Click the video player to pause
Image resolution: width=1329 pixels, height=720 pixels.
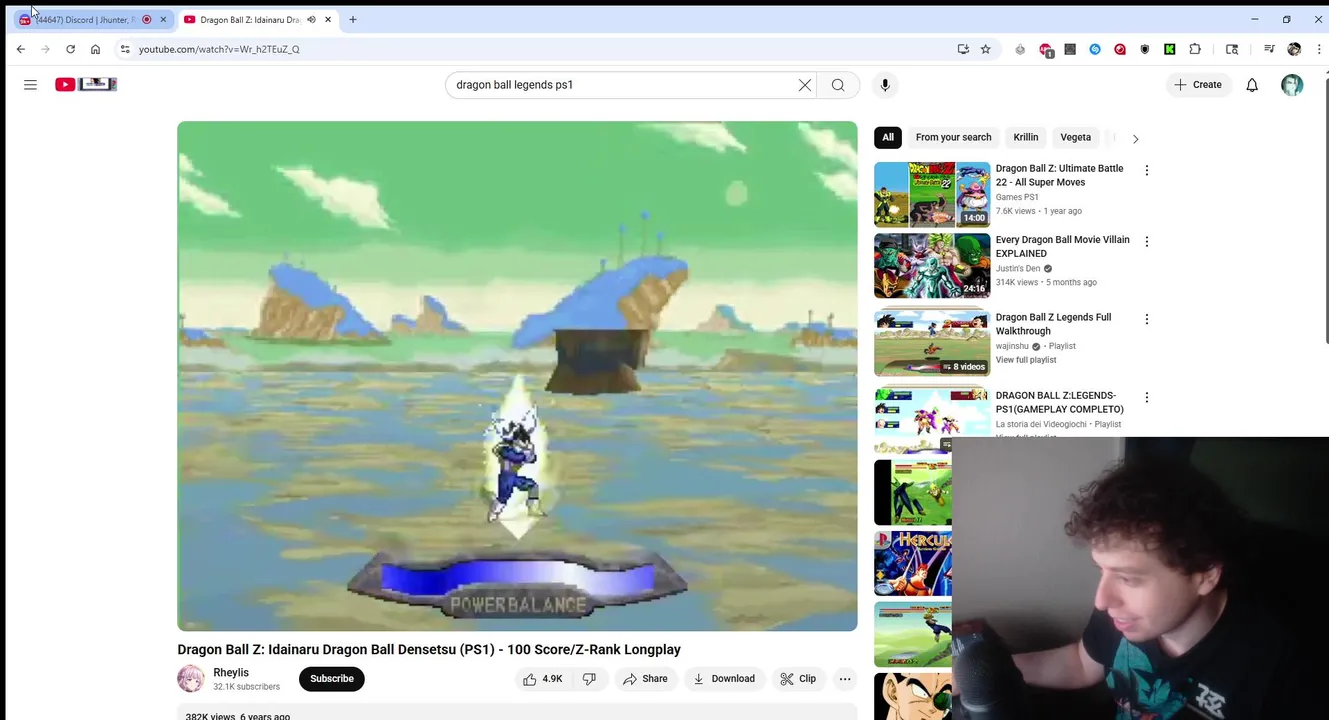[x=517, y=376]
